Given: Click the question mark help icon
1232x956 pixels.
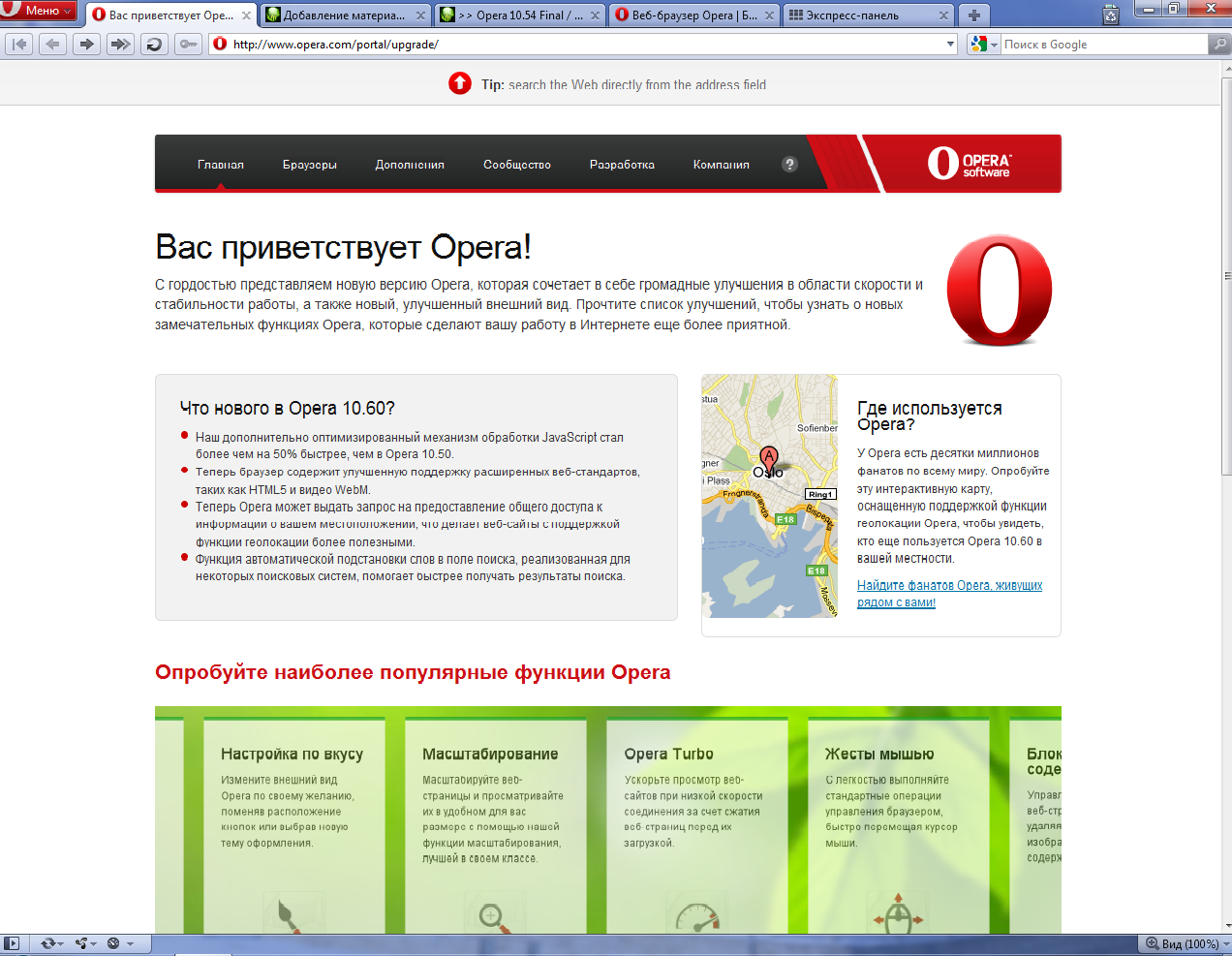Looking at the screenshot, I should [x=789, y=164].
